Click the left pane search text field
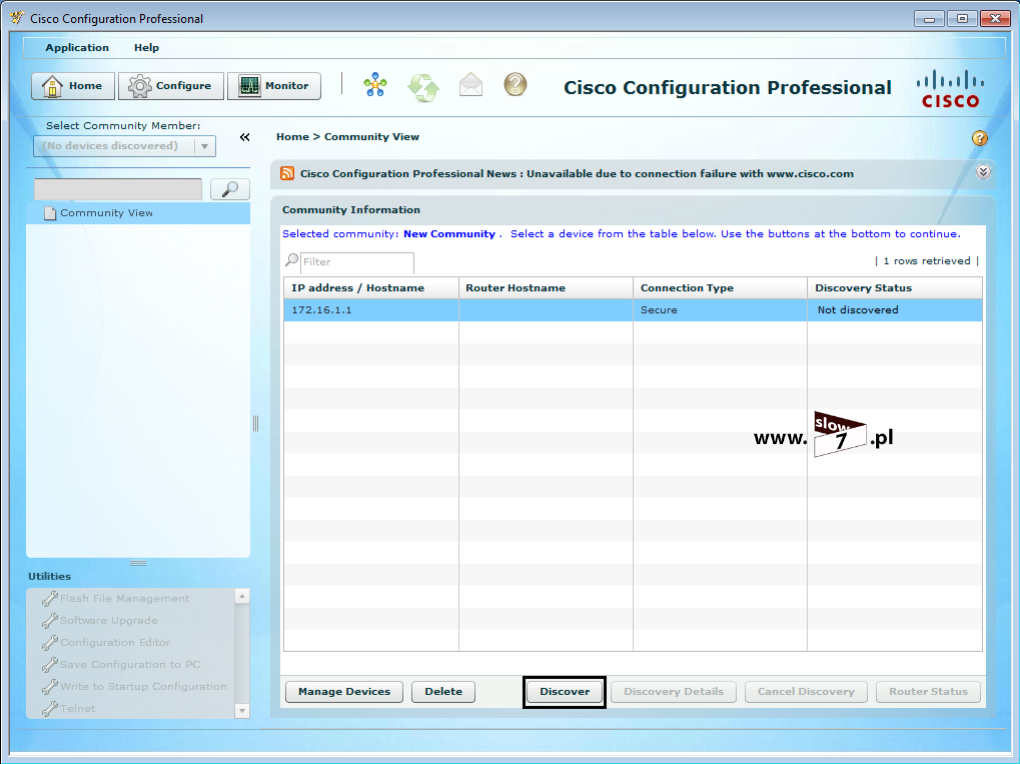1020x764 pixels. pos(118,189)
